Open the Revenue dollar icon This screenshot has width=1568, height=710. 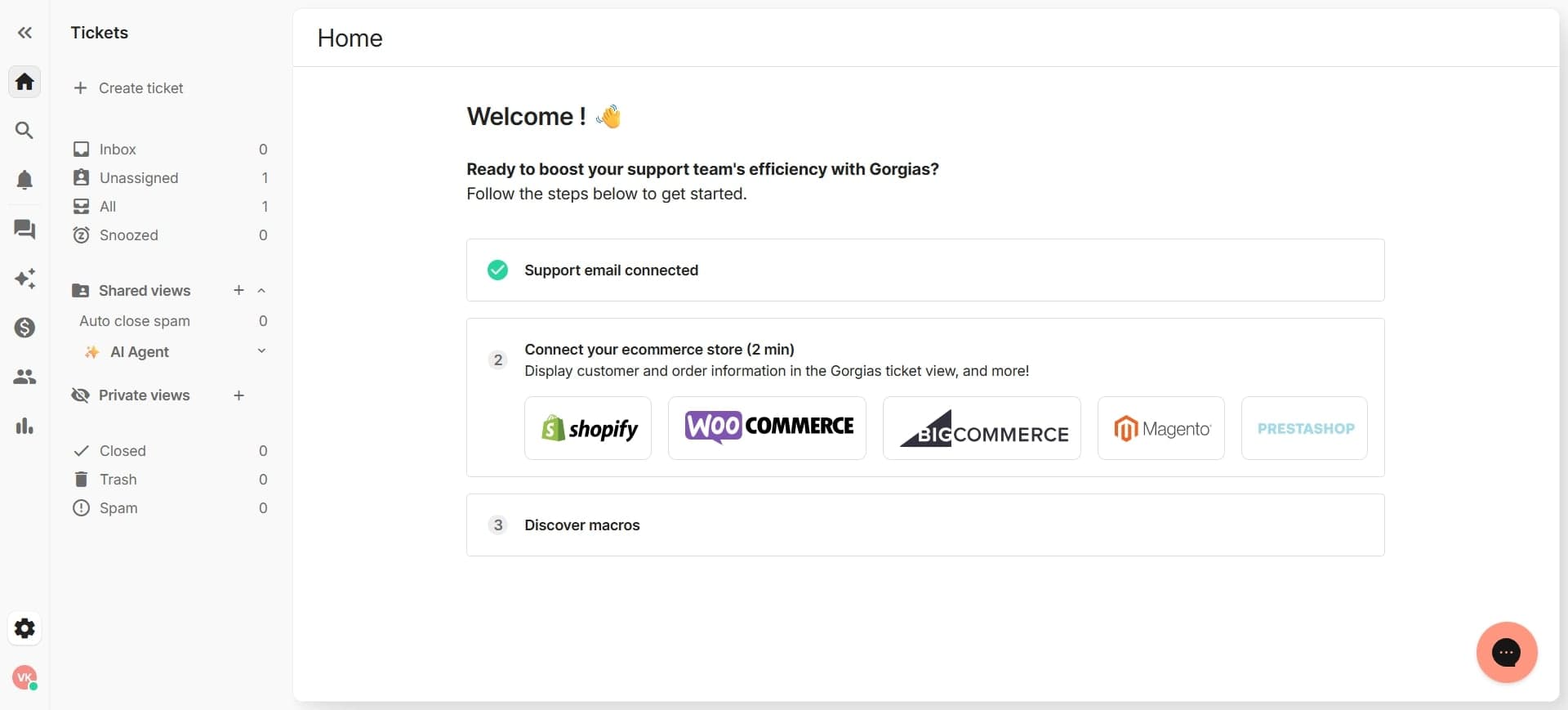coord(24,328)
